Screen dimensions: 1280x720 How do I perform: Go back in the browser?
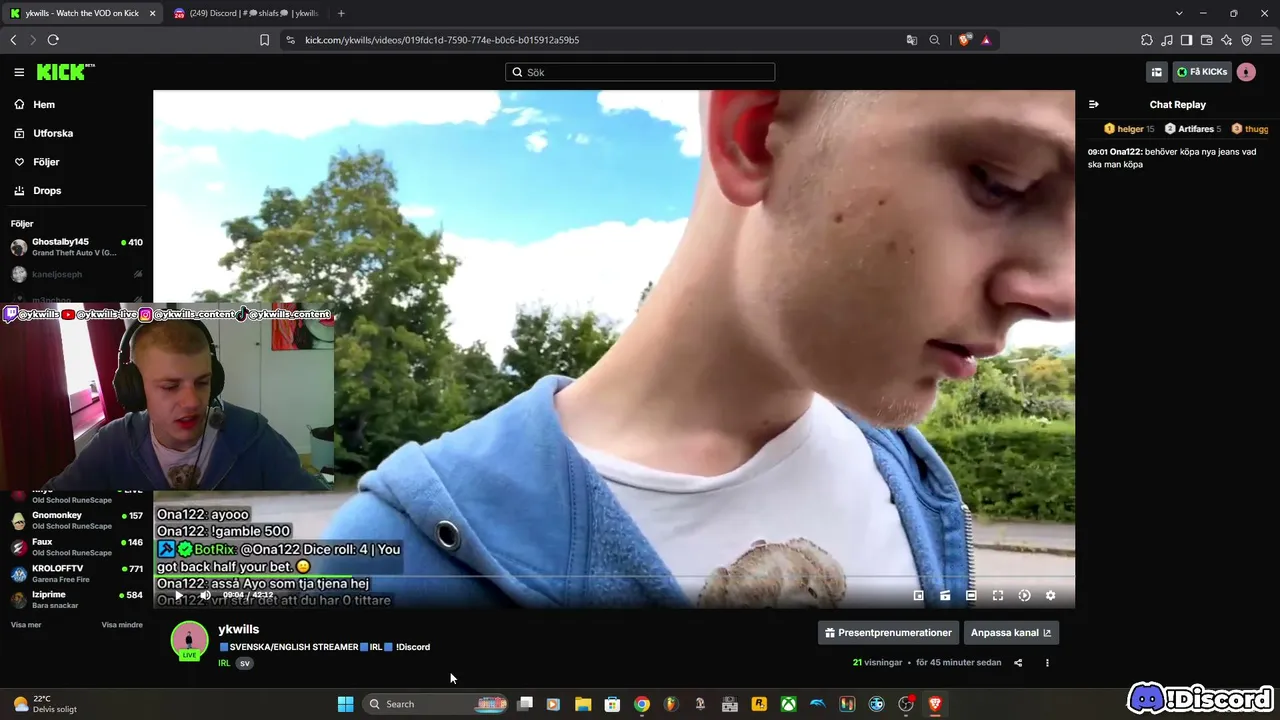click(13, 40)
